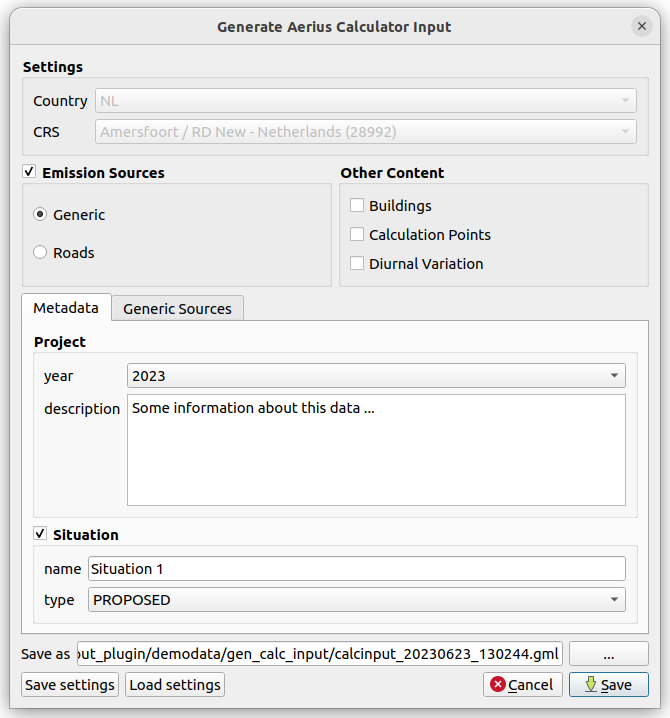Open the year dropdown showing 2023
This screenshot has height=718, width=670.
pyautogui.click(x=376, y=376)
